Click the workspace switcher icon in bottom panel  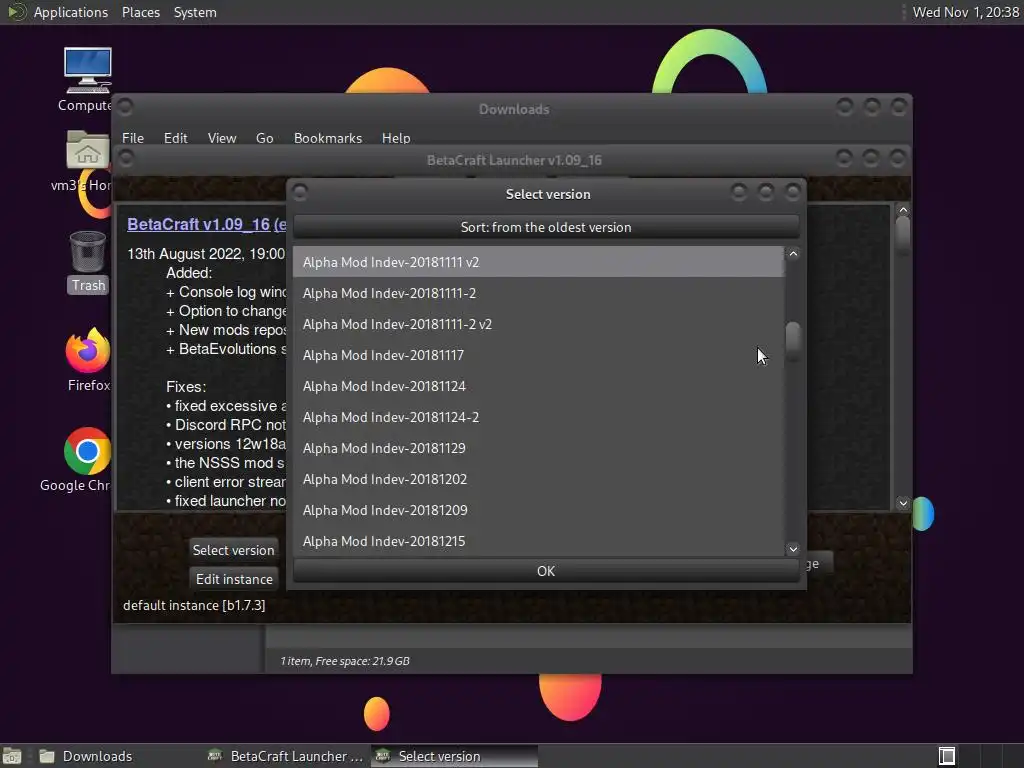click(947, 756)
